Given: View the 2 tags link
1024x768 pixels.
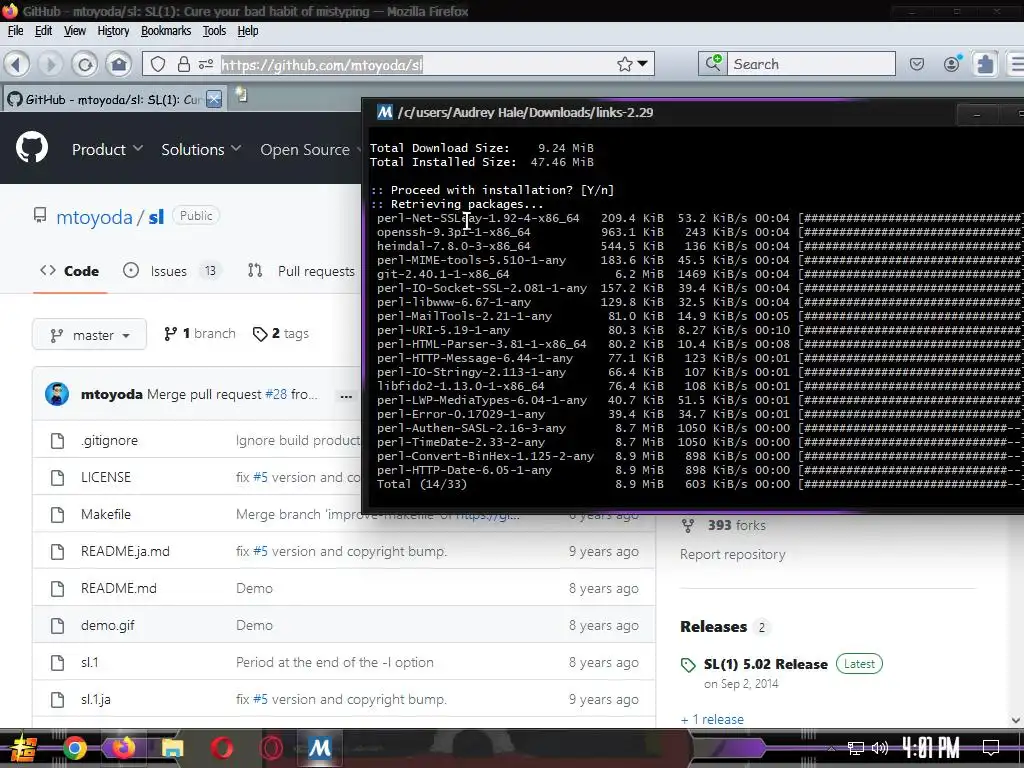Looking at the screenshot, I should coord(281,334).
